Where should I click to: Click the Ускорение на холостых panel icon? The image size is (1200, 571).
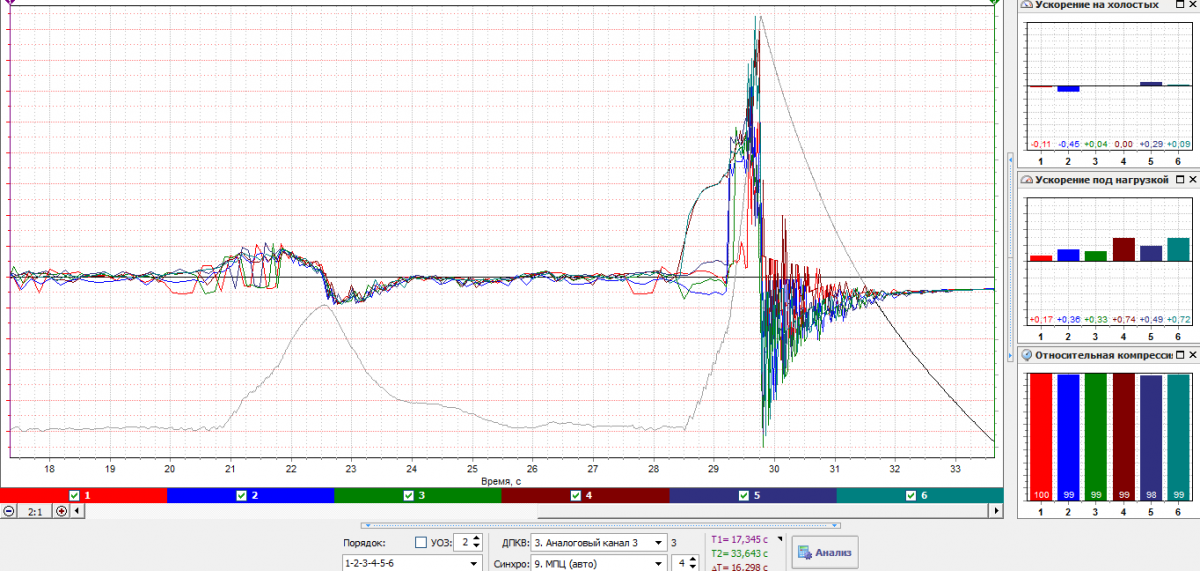[x=1026, y=5]
